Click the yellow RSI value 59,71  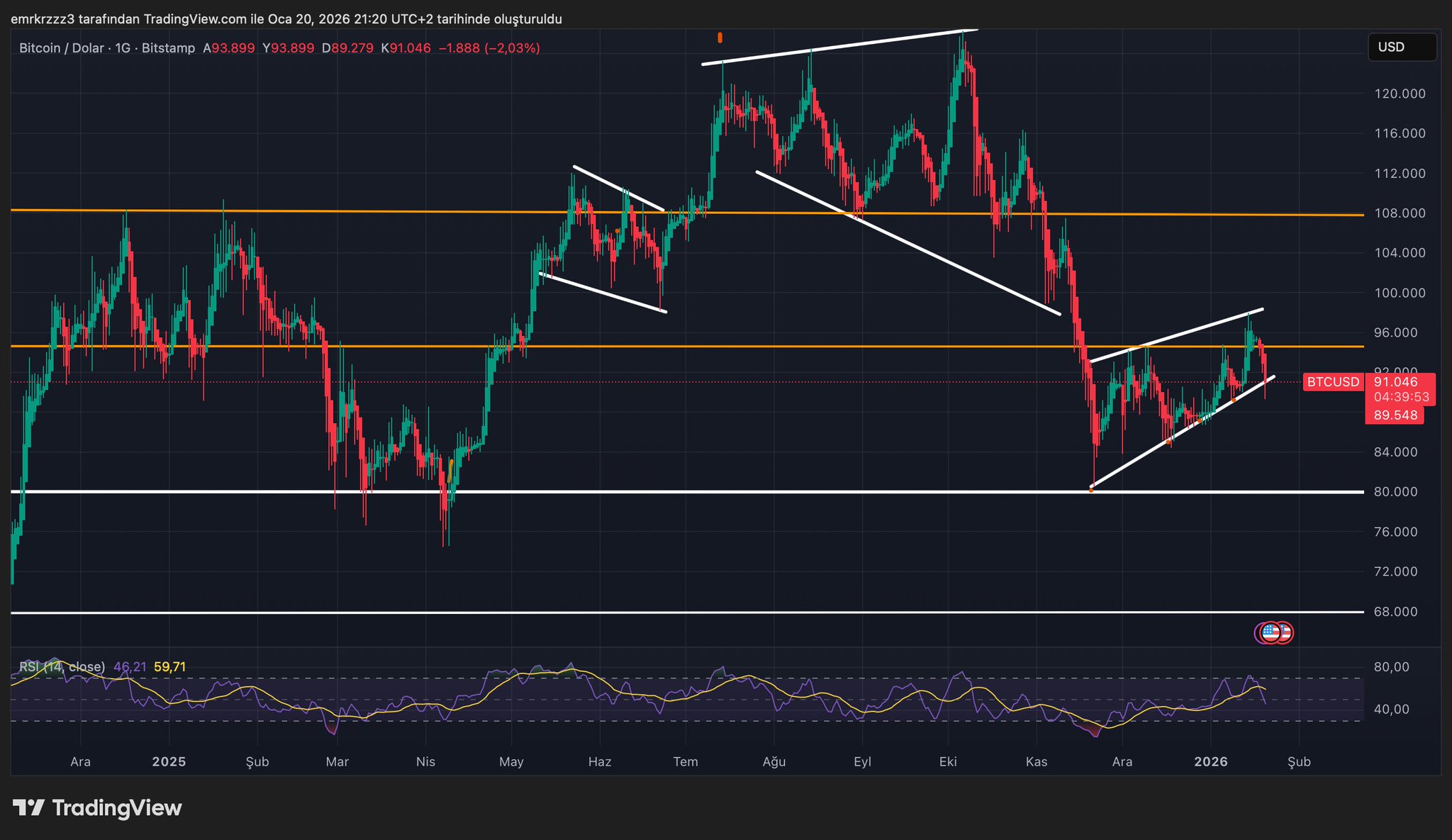(169, 667)
